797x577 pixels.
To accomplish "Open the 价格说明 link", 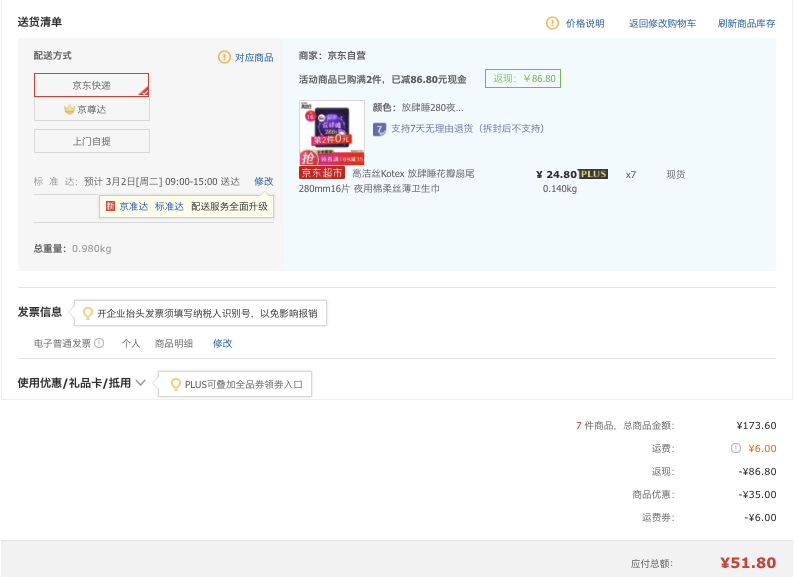I will coord(585,24).
